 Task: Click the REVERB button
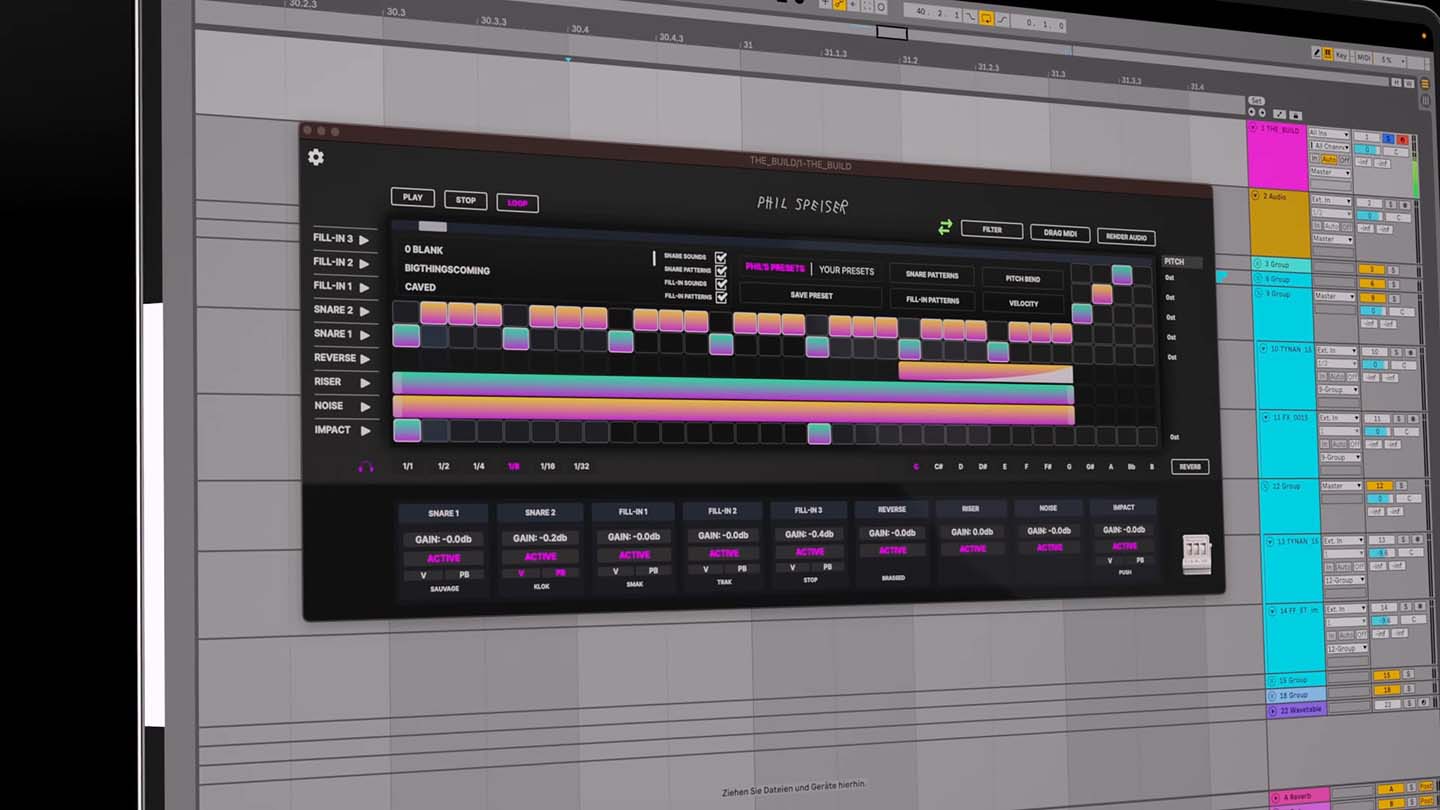(x=1190, y=466)
